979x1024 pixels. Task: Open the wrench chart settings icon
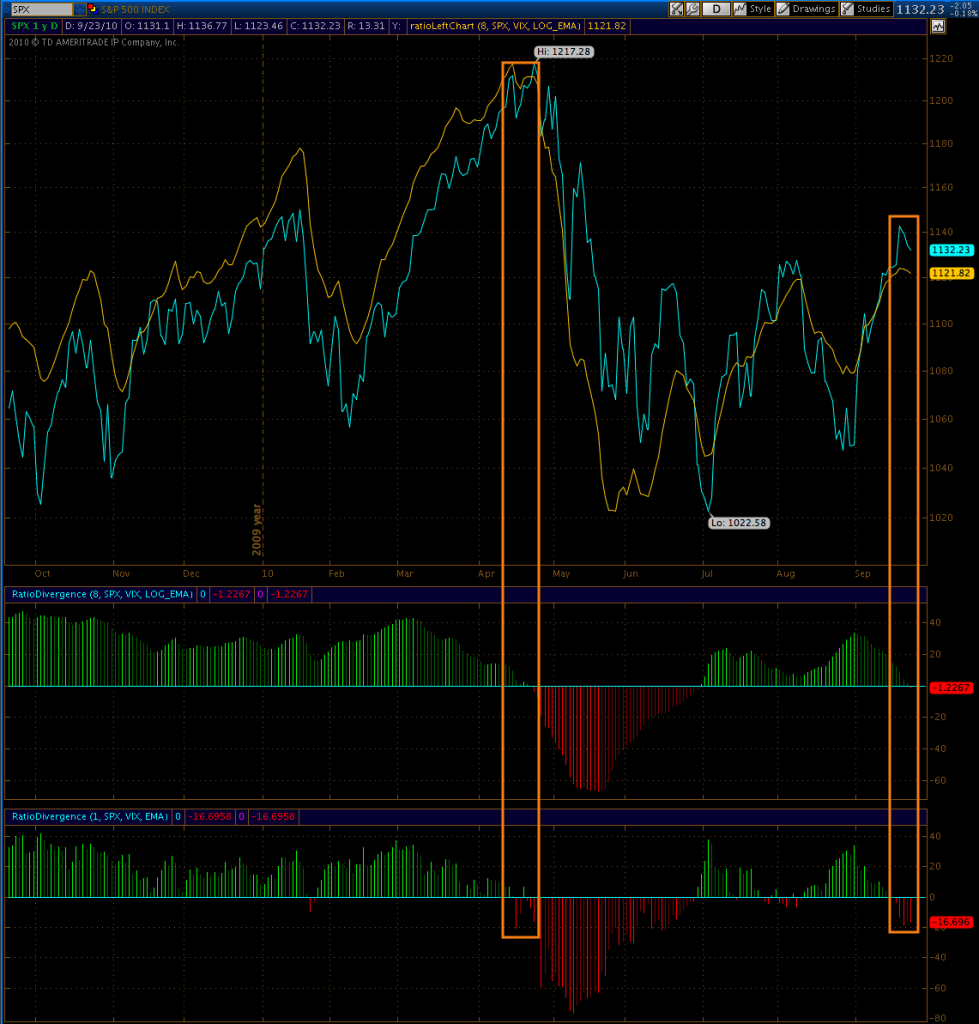(x=693, y=9)
